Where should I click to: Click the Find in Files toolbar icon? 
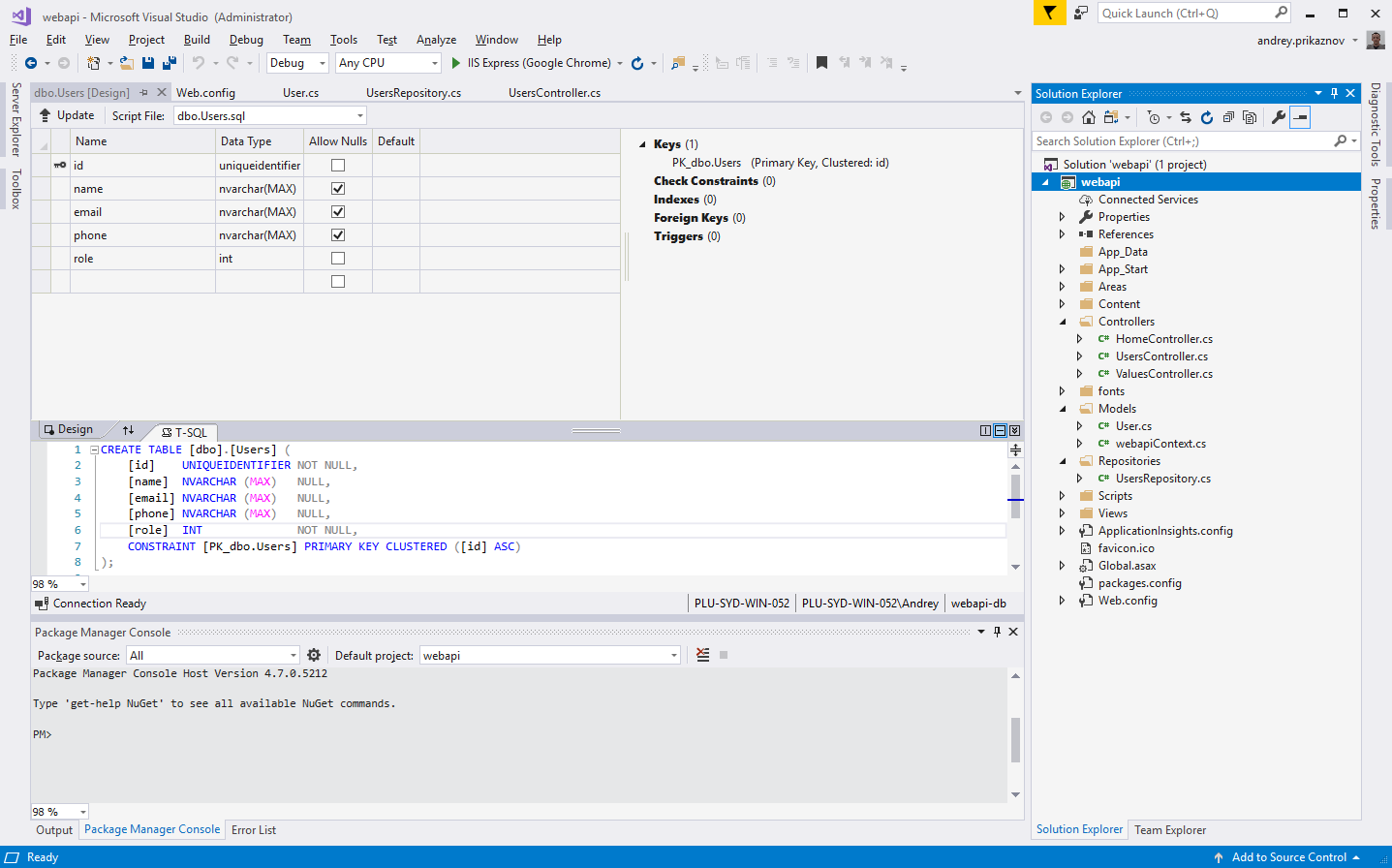coord(678,63)
